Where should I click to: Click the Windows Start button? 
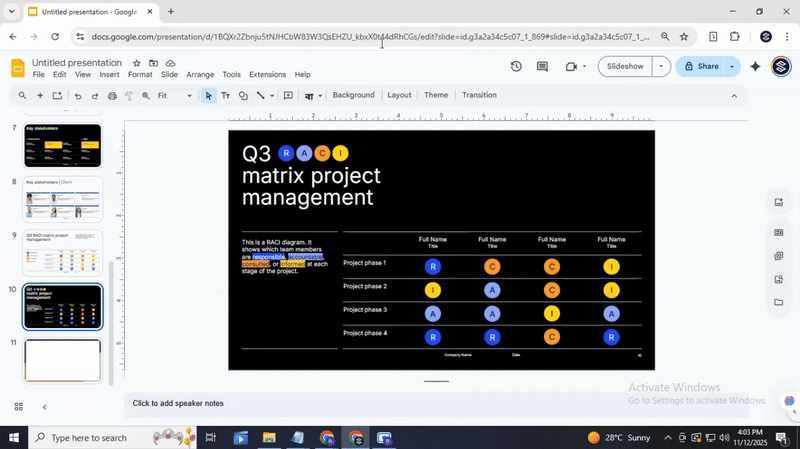14,438
